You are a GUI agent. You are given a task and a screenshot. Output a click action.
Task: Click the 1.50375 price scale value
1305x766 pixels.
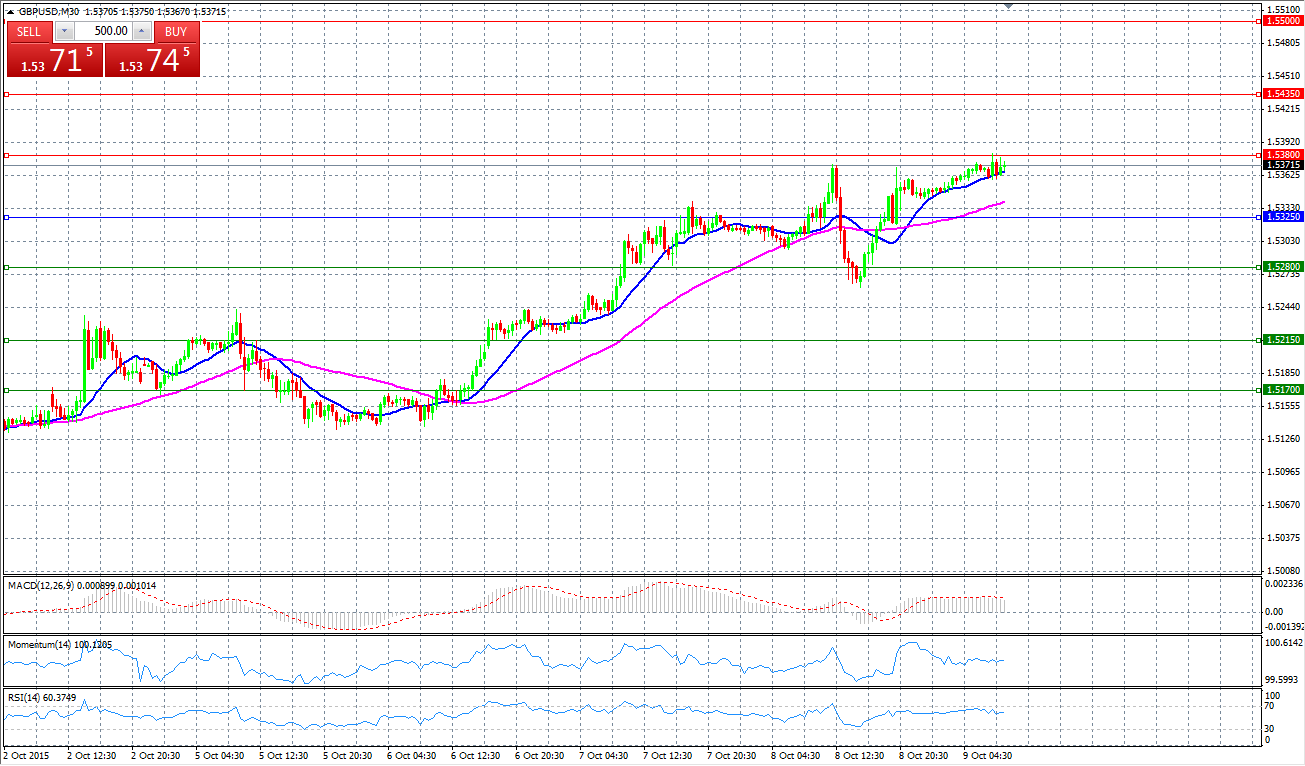pyautogui.click(x=1282, y=537)
